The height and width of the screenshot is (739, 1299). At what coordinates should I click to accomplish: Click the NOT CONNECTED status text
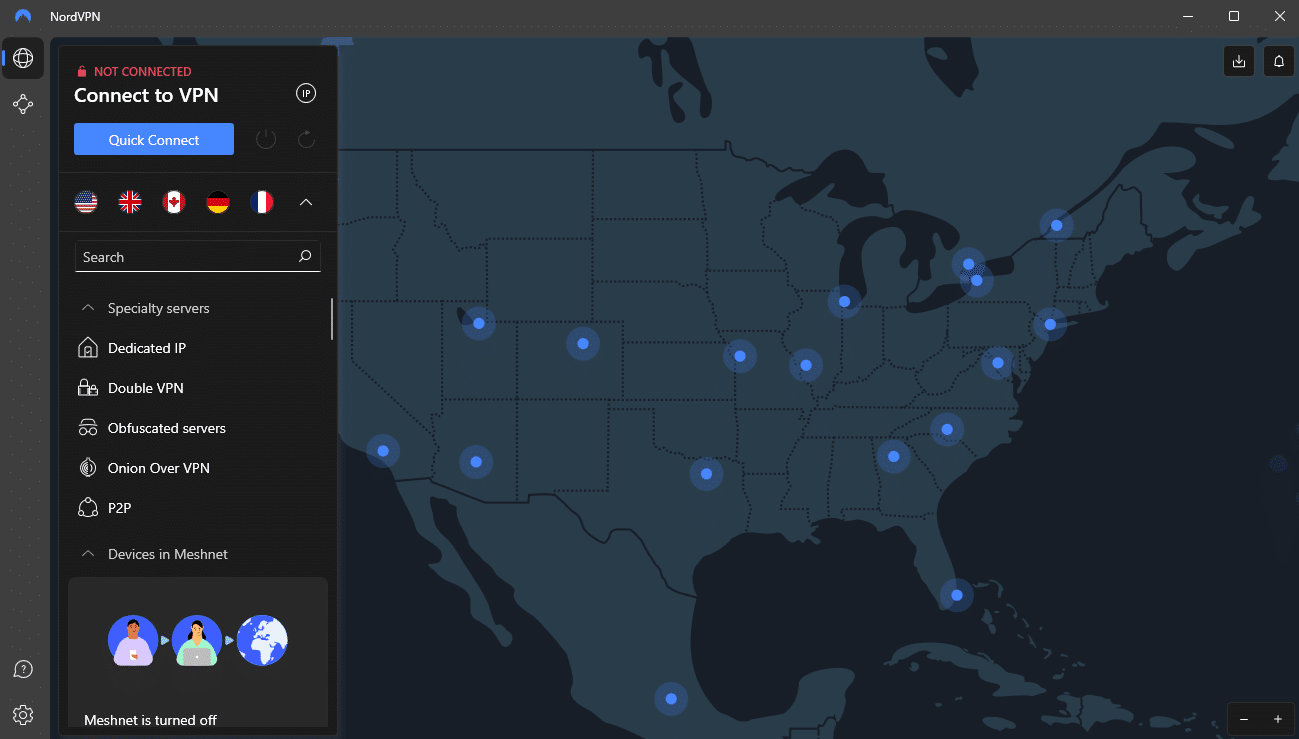(143, 72)
